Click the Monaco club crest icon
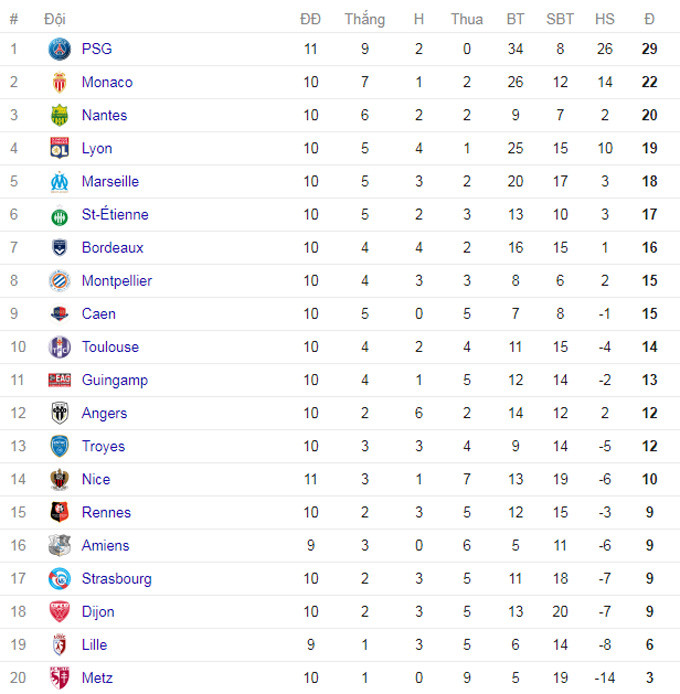The width and height of the screenshot is (680, 694). coord(59,82)
